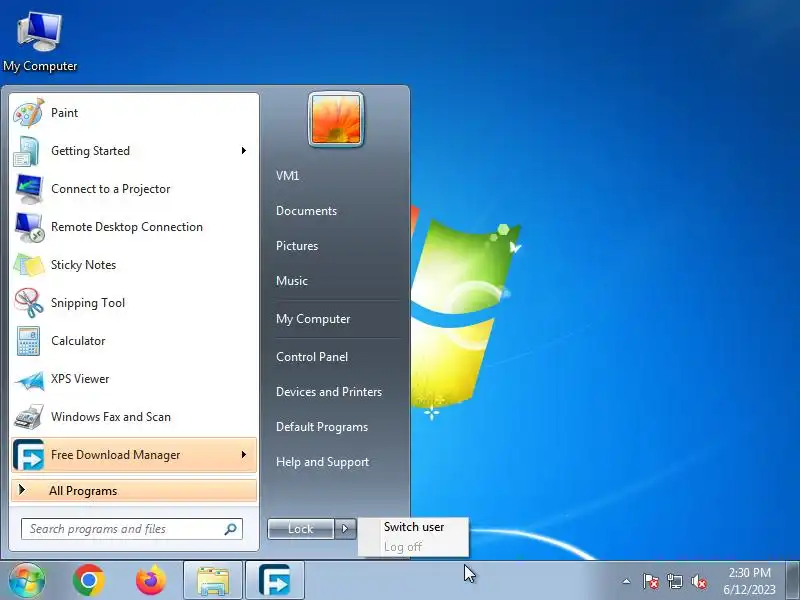Screen dimensions: 800x600
Task: Open Free Download Manager from Start menu
Action: coord(133,455)
